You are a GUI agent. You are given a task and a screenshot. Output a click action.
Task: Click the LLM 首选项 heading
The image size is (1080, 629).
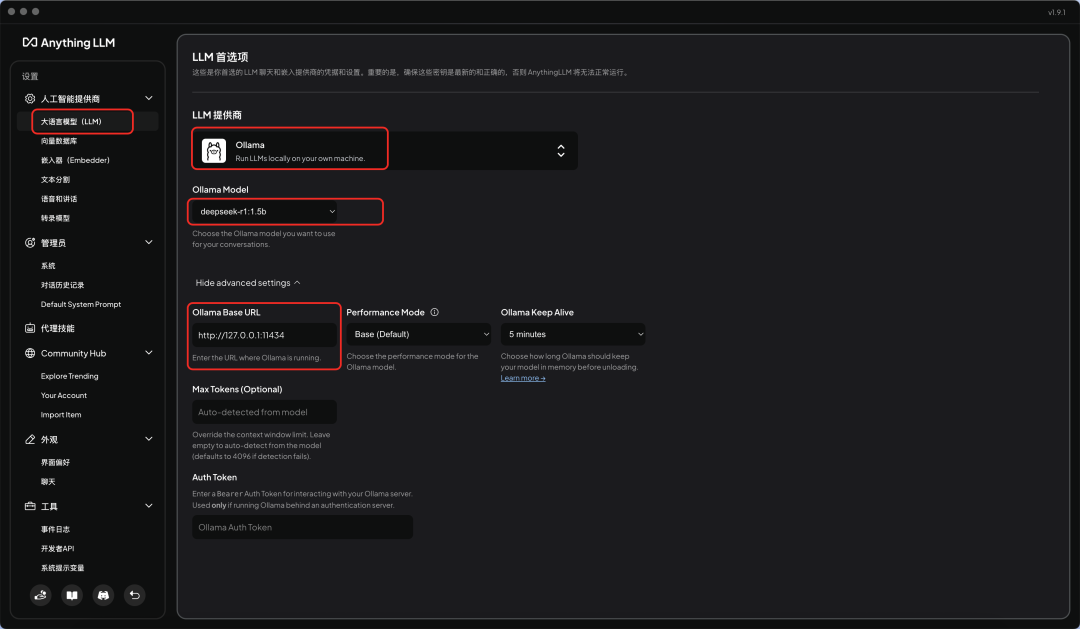[220, 57]
